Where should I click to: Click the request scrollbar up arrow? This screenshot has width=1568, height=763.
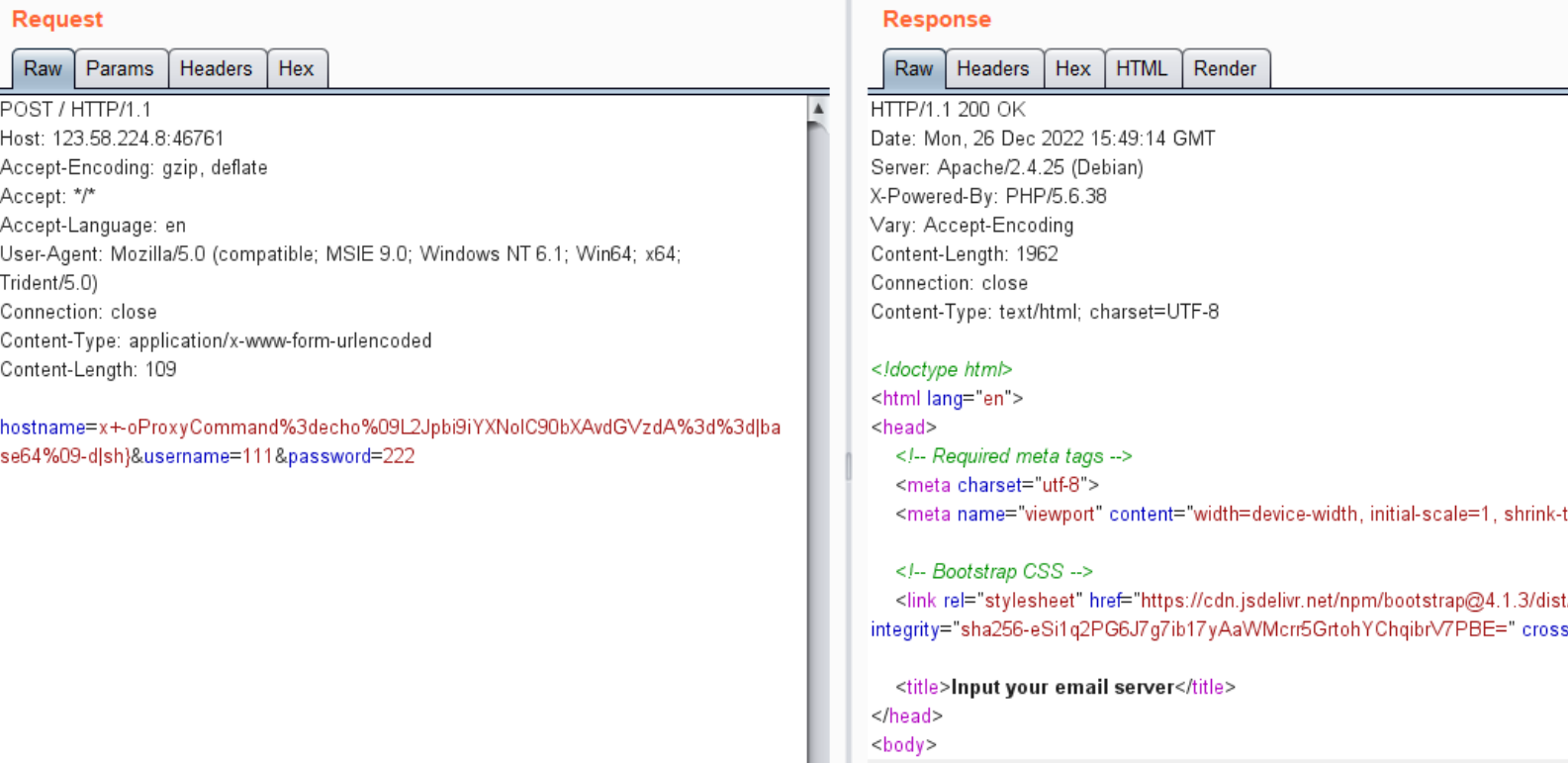pyautogui.click(x=818, y=108)
